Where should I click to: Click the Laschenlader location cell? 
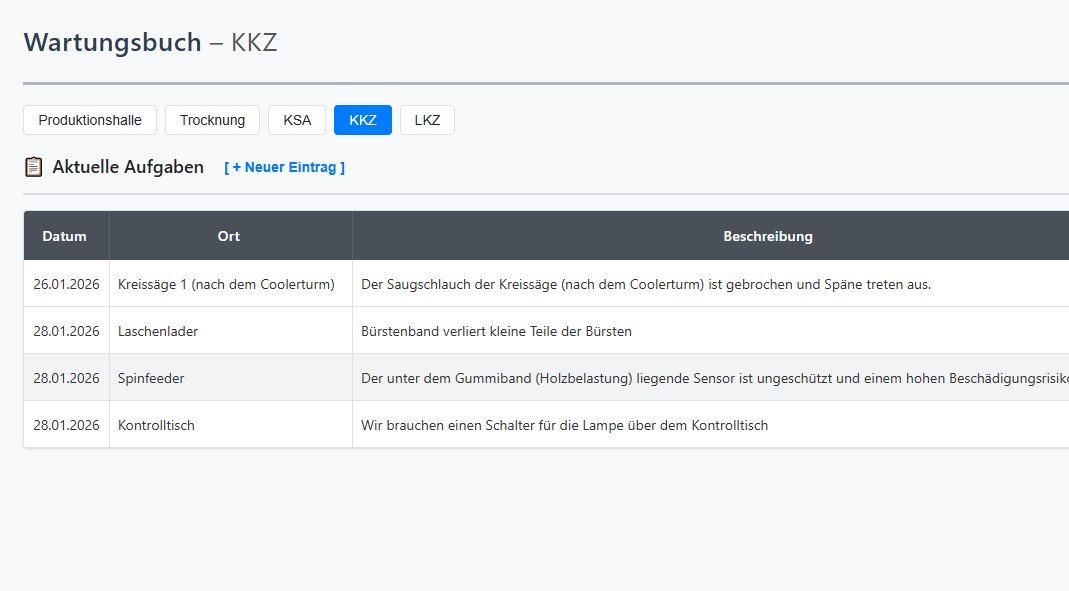(230, 331)
